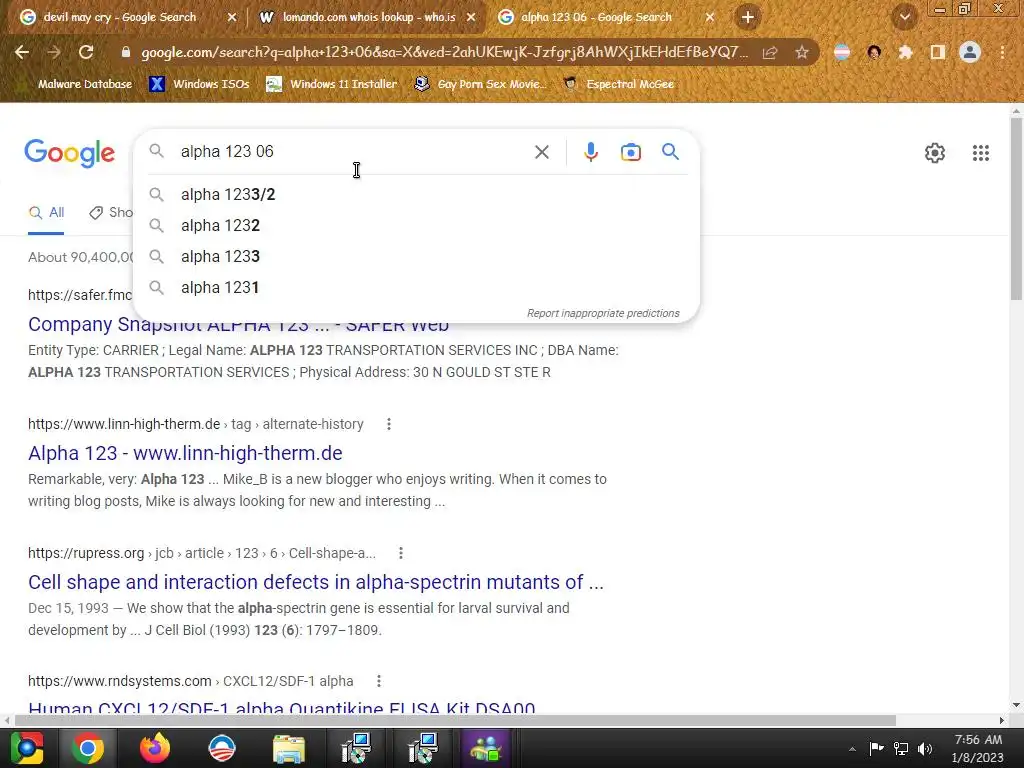Open the Windows ISOs bookmark
The image size is (1024, 768).
pyautogui.click(x=199, y=84)
